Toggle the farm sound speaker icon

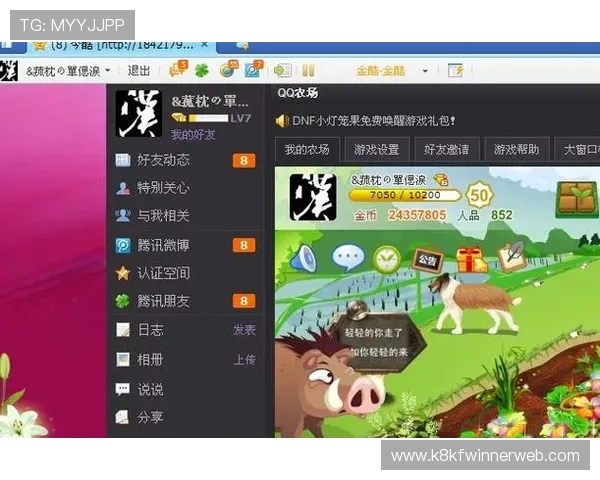[x=304, y=258]
